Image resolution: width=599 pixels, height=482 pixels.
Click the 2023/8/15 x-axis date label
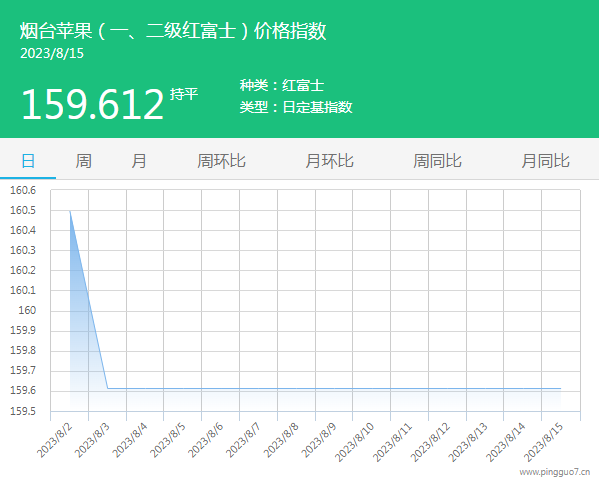click(544, 442)
